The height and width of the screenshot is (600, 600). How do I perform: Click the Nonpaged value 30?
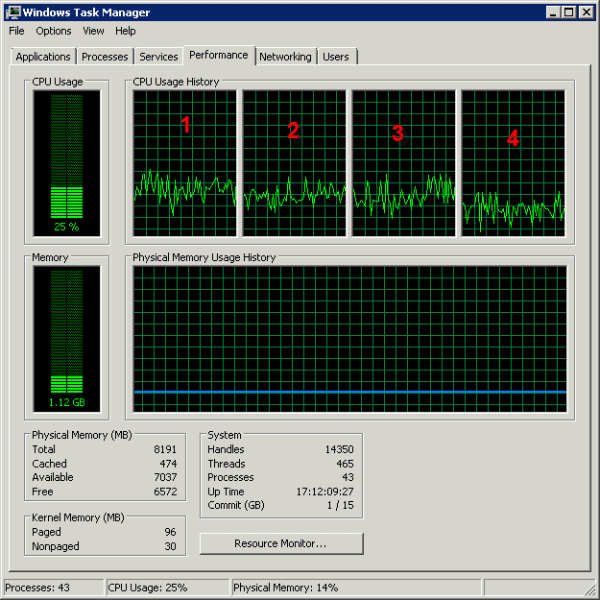click(x=170, y=546)
